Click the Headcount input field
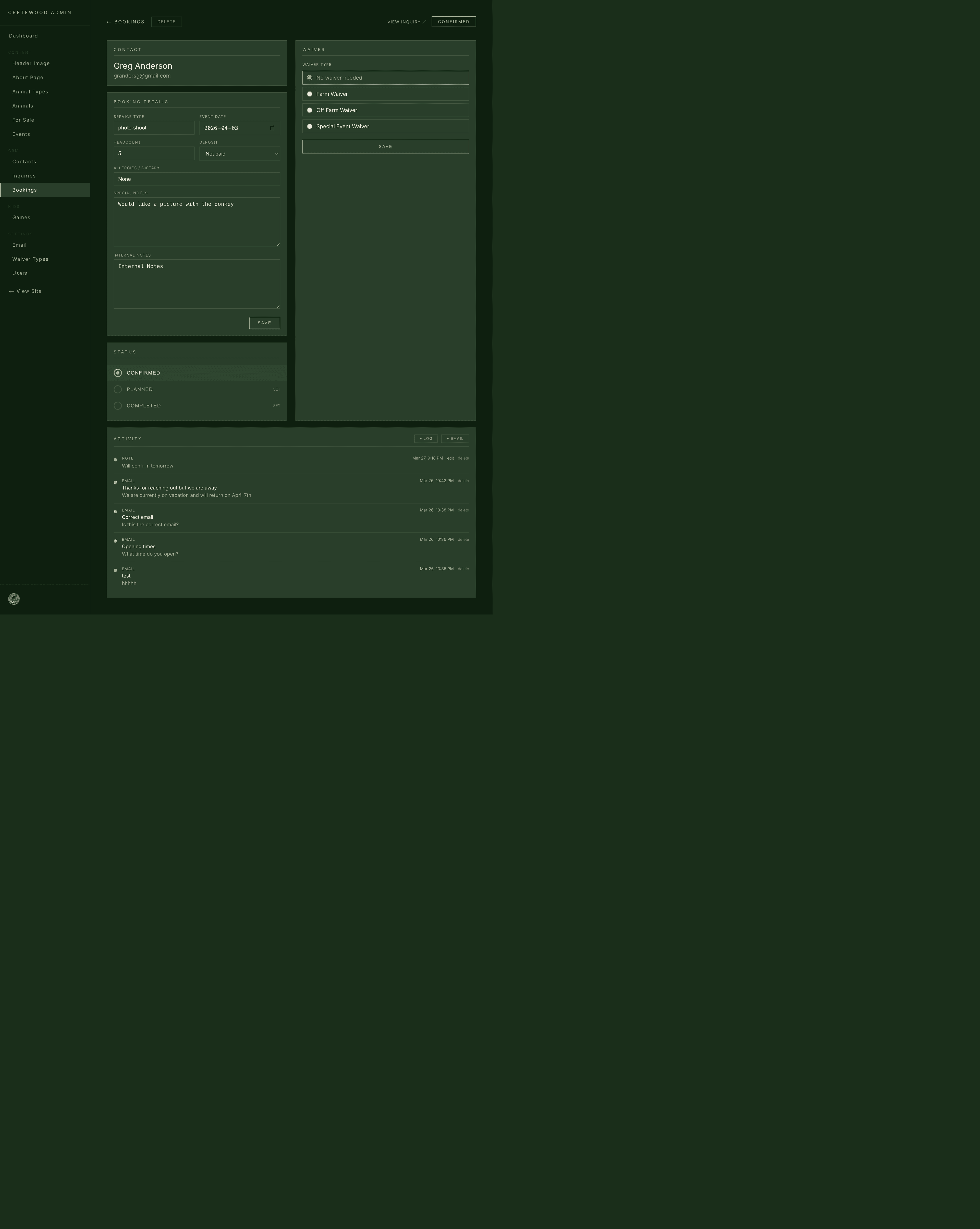Image resolution: width=980 pixels, height=1229 pixels. pos(154,153)
